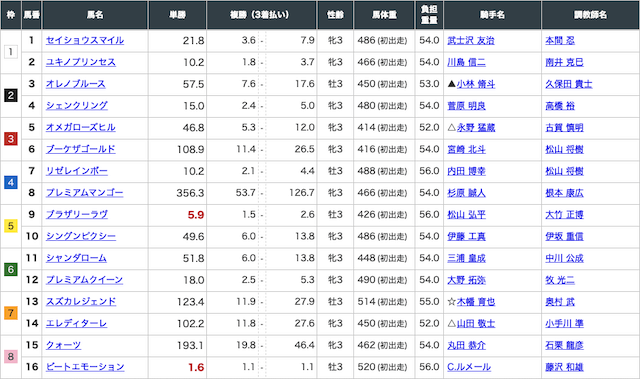Open trainer 高橋 裕 page

560,106
